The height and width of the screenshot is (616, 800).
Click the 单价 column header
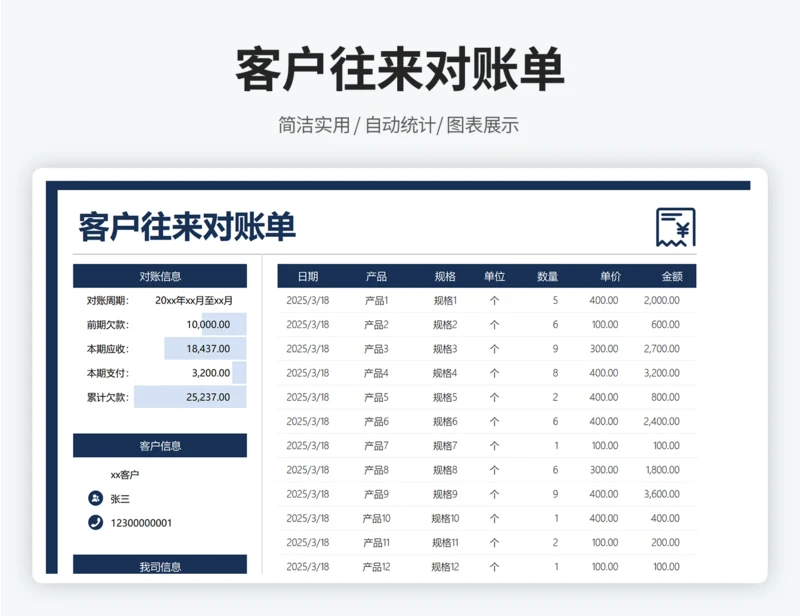(610, 277)
